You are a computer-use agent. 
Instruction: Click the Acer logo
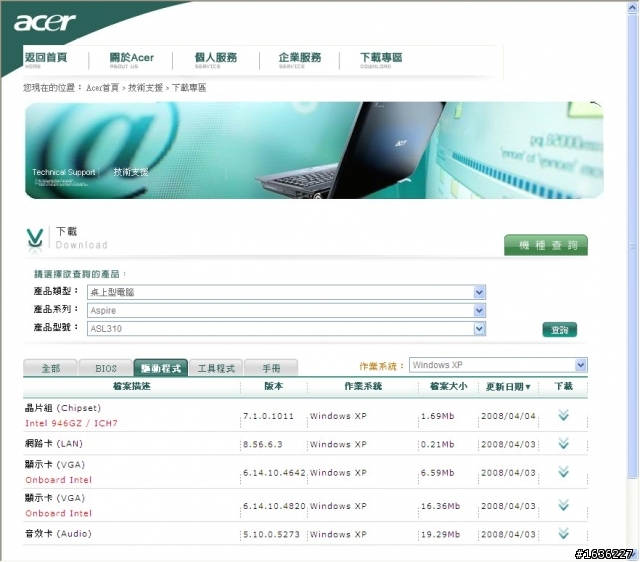[45, 22]
